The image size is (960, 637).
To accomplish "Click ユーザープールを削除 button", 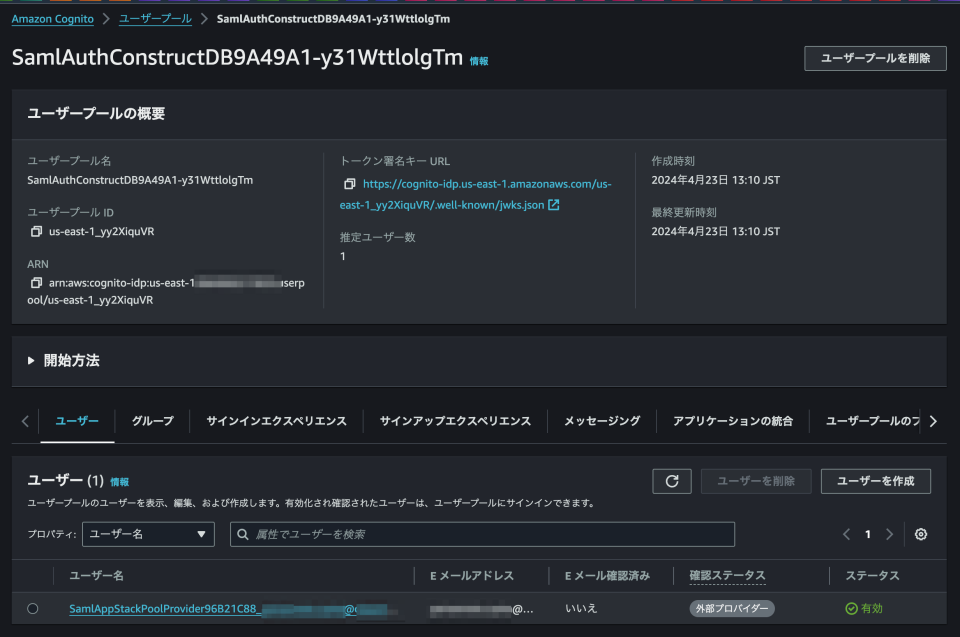I will 876,58.
